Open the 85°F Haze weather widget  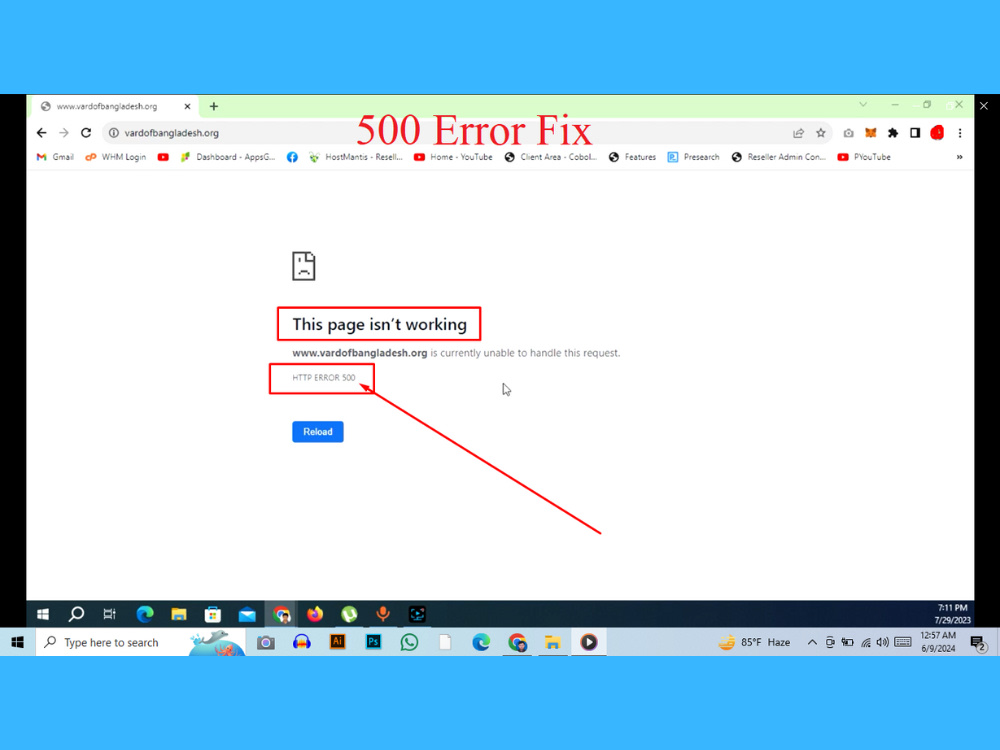click(754, 642)
